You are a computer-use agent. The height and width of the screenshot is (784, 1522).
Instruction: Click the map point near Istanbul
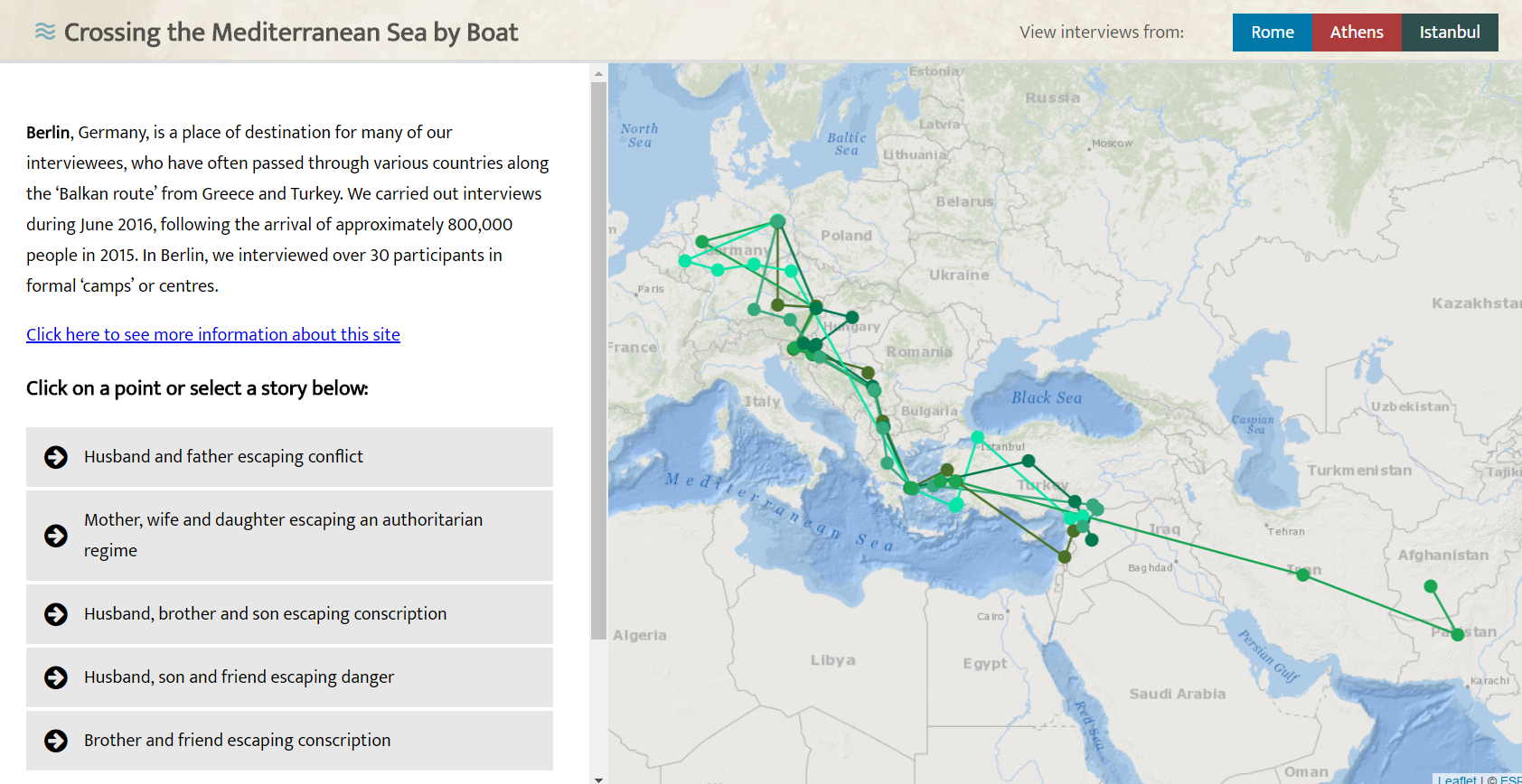pos(977,436)
